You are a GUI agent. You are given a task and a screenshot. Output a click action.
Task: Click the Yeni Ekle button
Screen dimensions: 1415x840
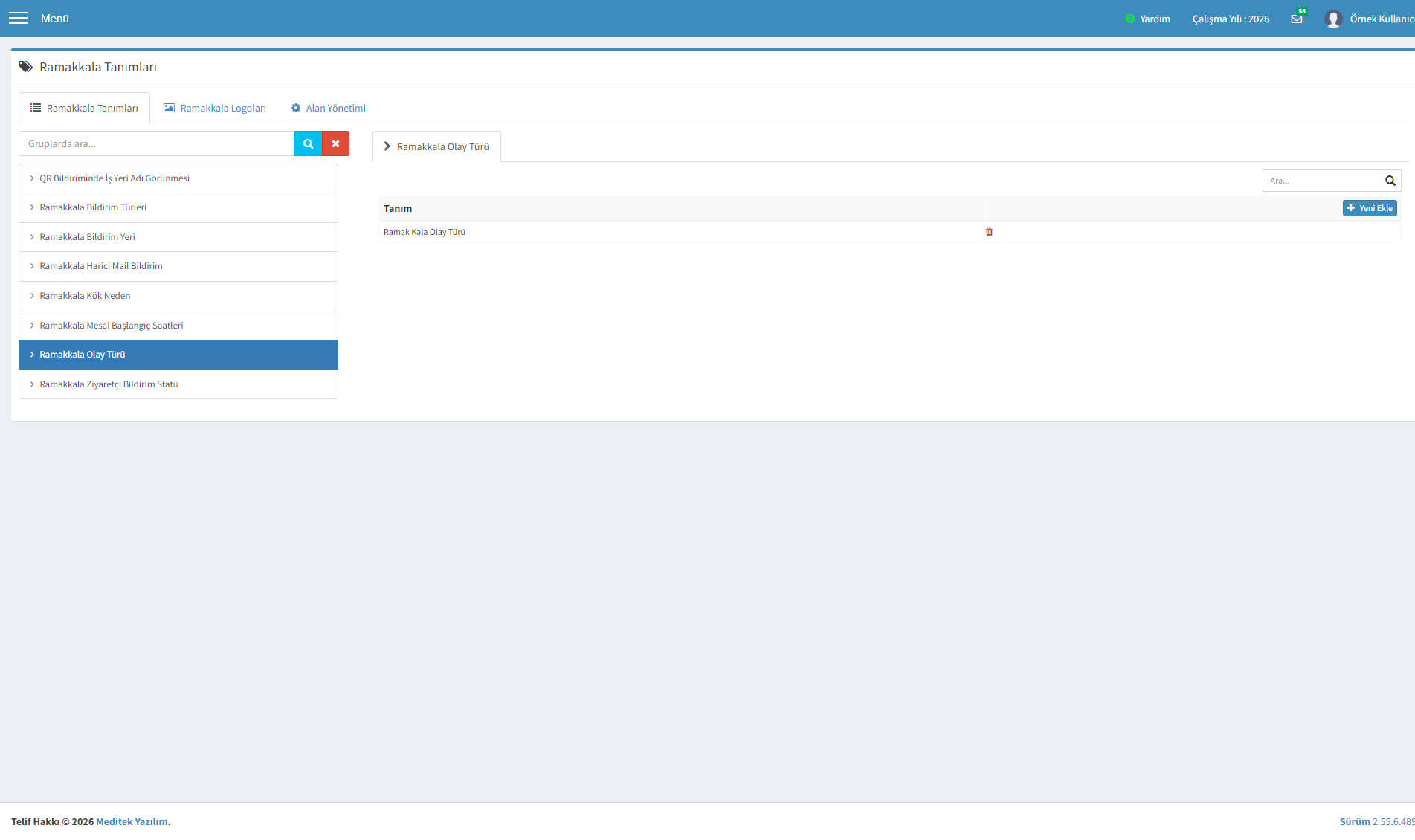[1370, 208]
